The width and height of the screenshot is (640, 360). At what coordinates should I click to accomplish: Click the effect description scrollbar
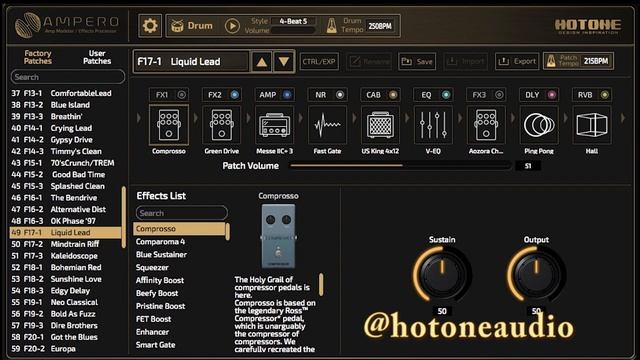(321, 284)
